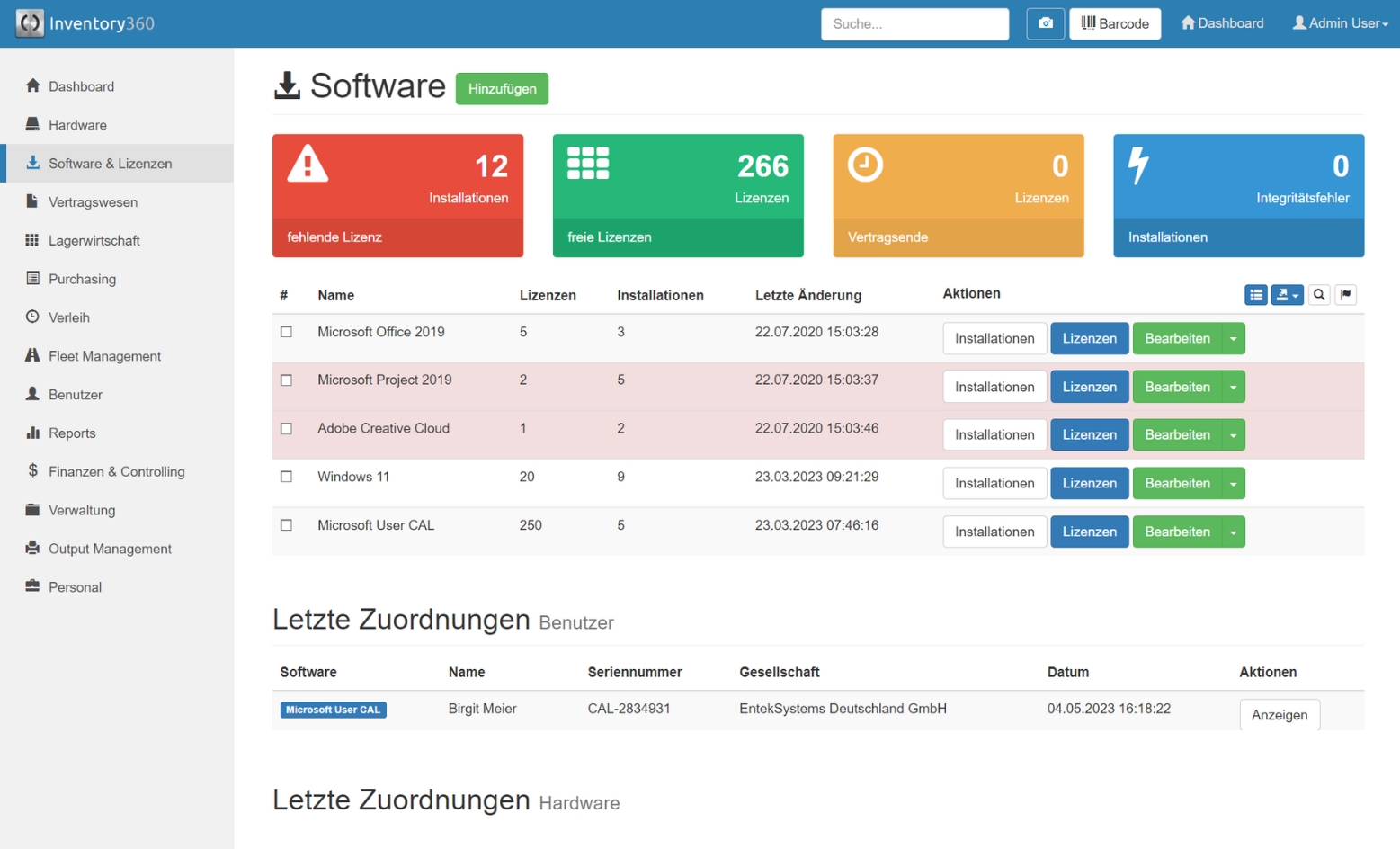Screen dimensions: 1400x849
Task: Click Lizenzen button for Microsoft User CAL
Action: (1089, 532)
